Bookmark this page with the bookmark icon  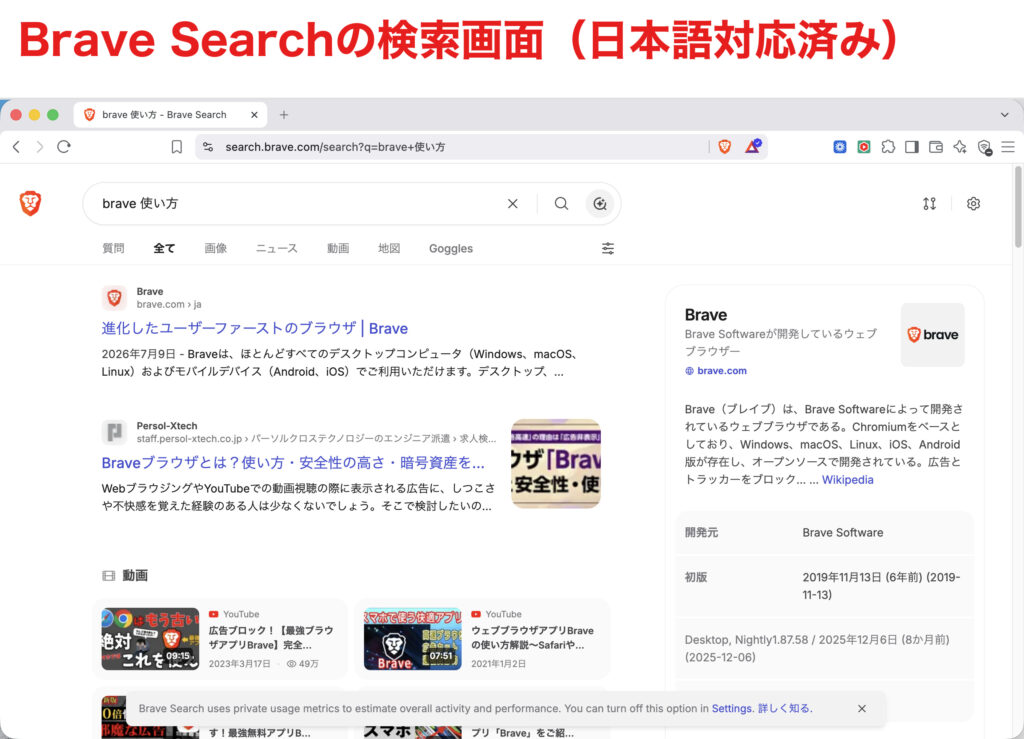[176, 147]
